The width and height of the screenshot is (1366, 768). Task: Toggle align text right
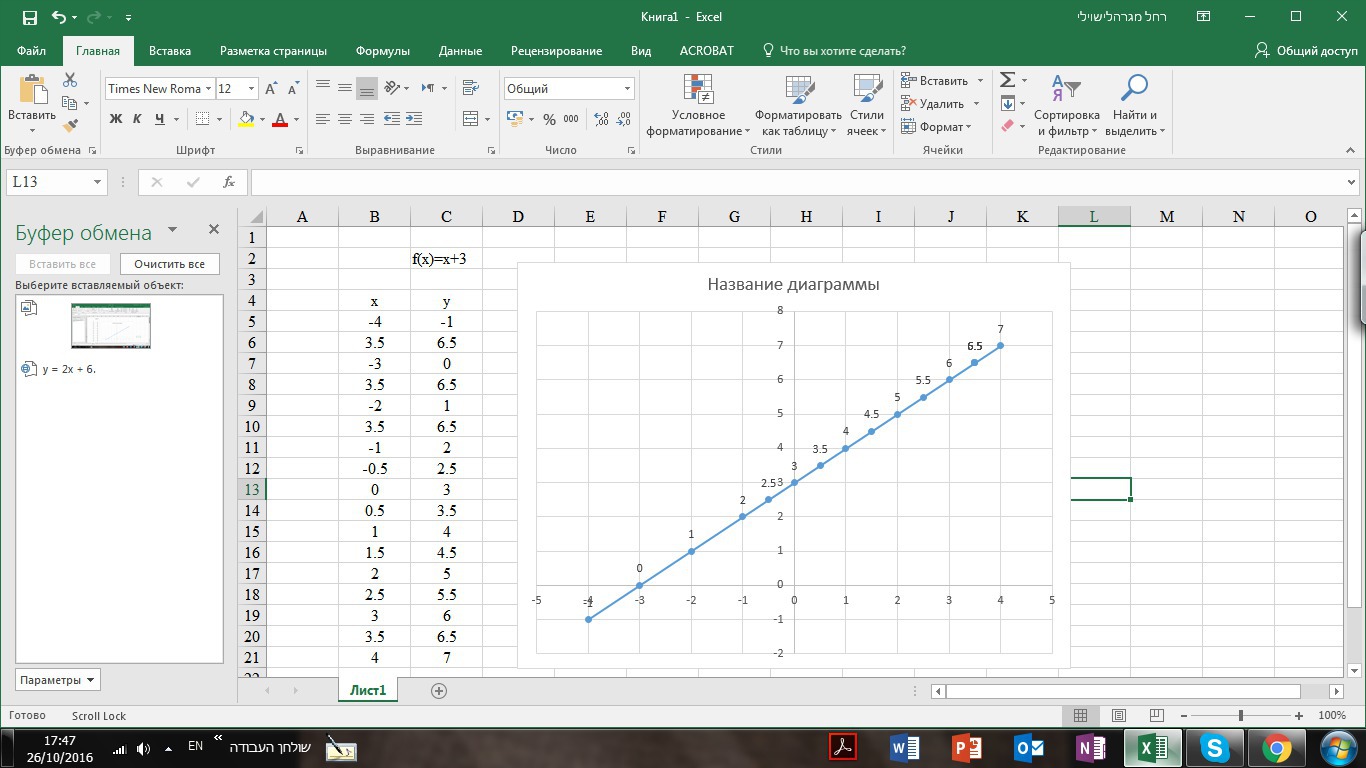click(367, 119)
